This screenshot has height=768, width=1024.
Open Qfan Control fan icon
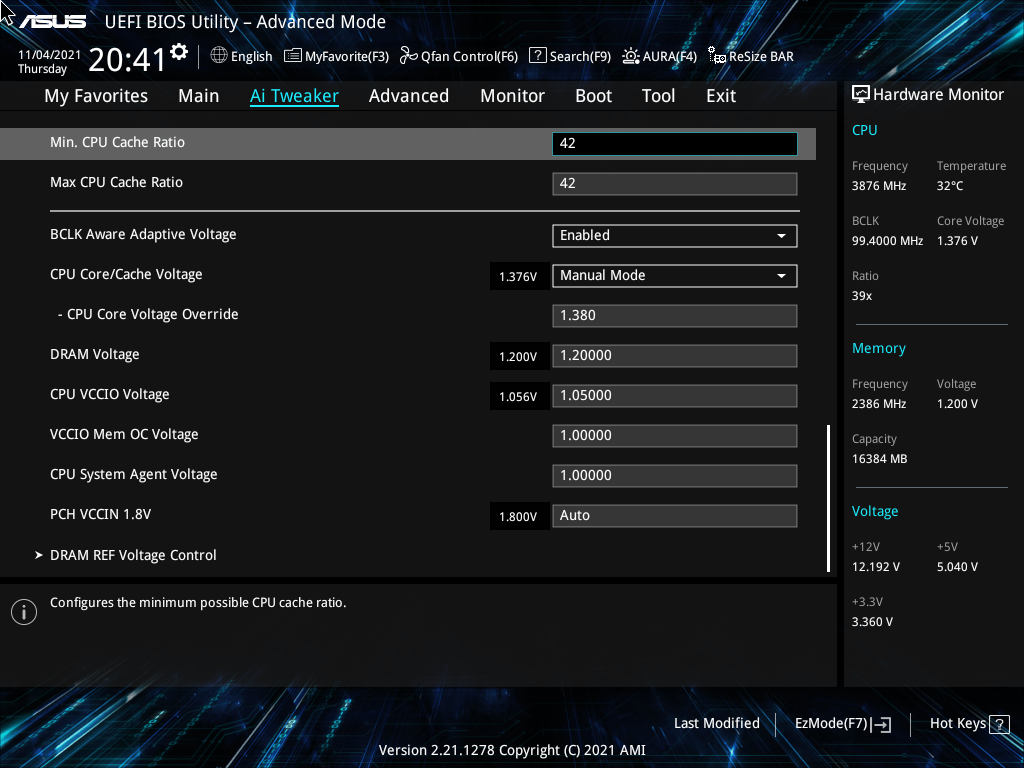409,56
